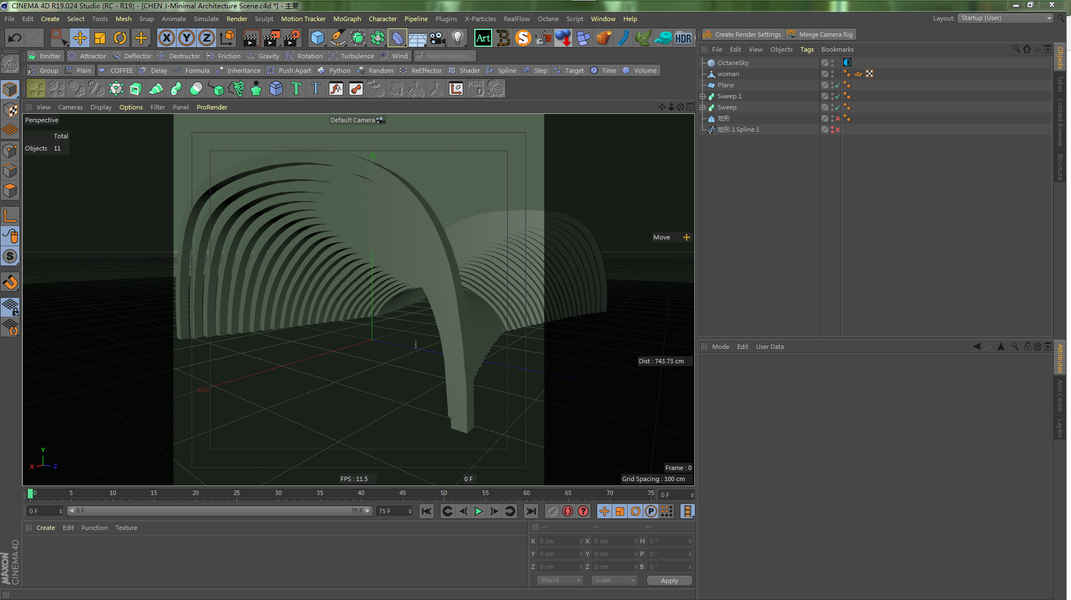Click the Art plugin icon
Screen dimensions: 1071x600
click(x=483, y=38)
